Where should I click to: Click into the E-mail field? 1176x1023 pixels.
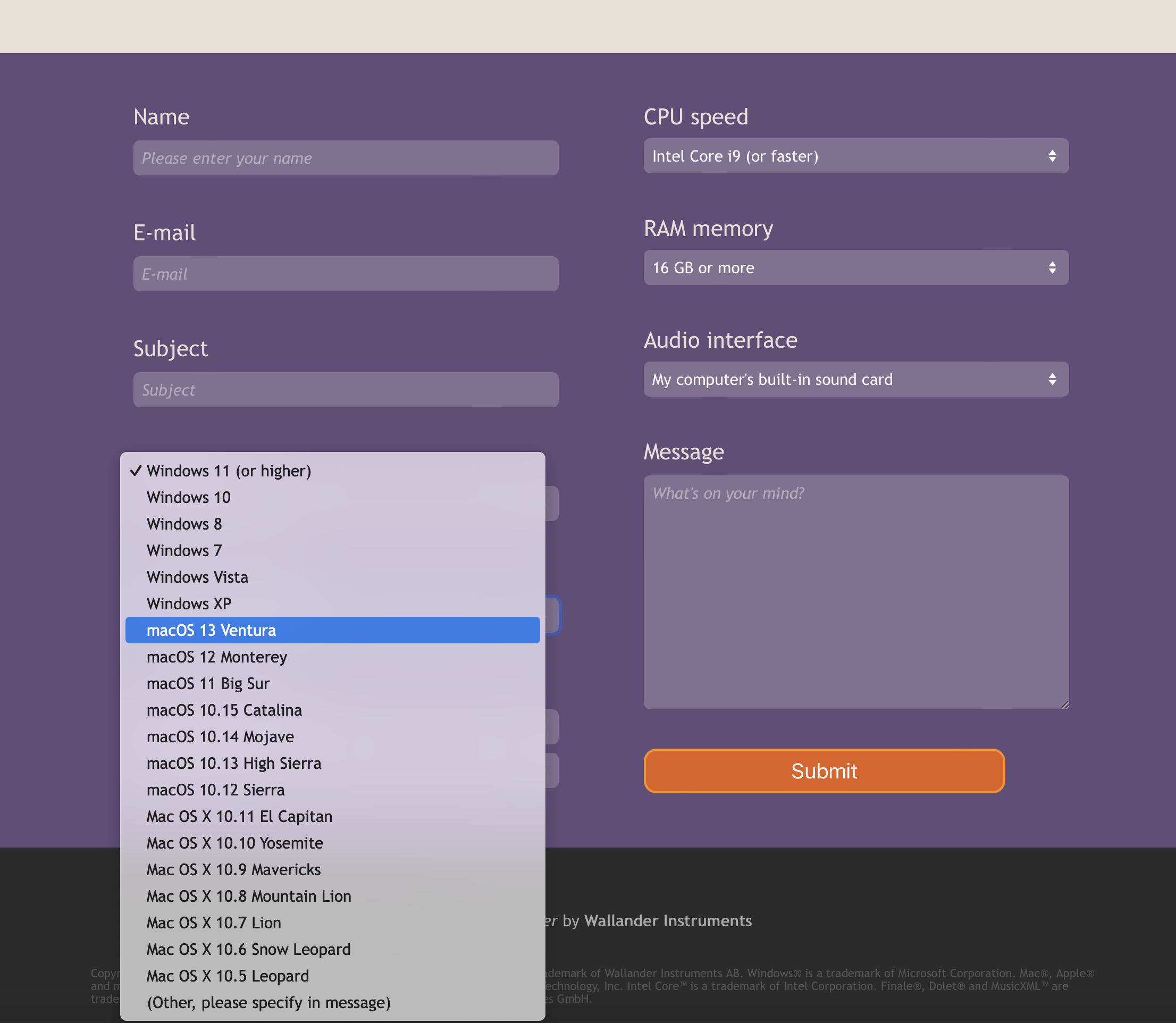[346, 274]
